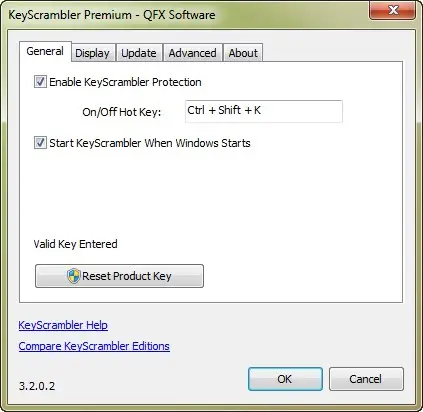
Task: Open the KeyScrambler Help link
Action: pos(63,325)
